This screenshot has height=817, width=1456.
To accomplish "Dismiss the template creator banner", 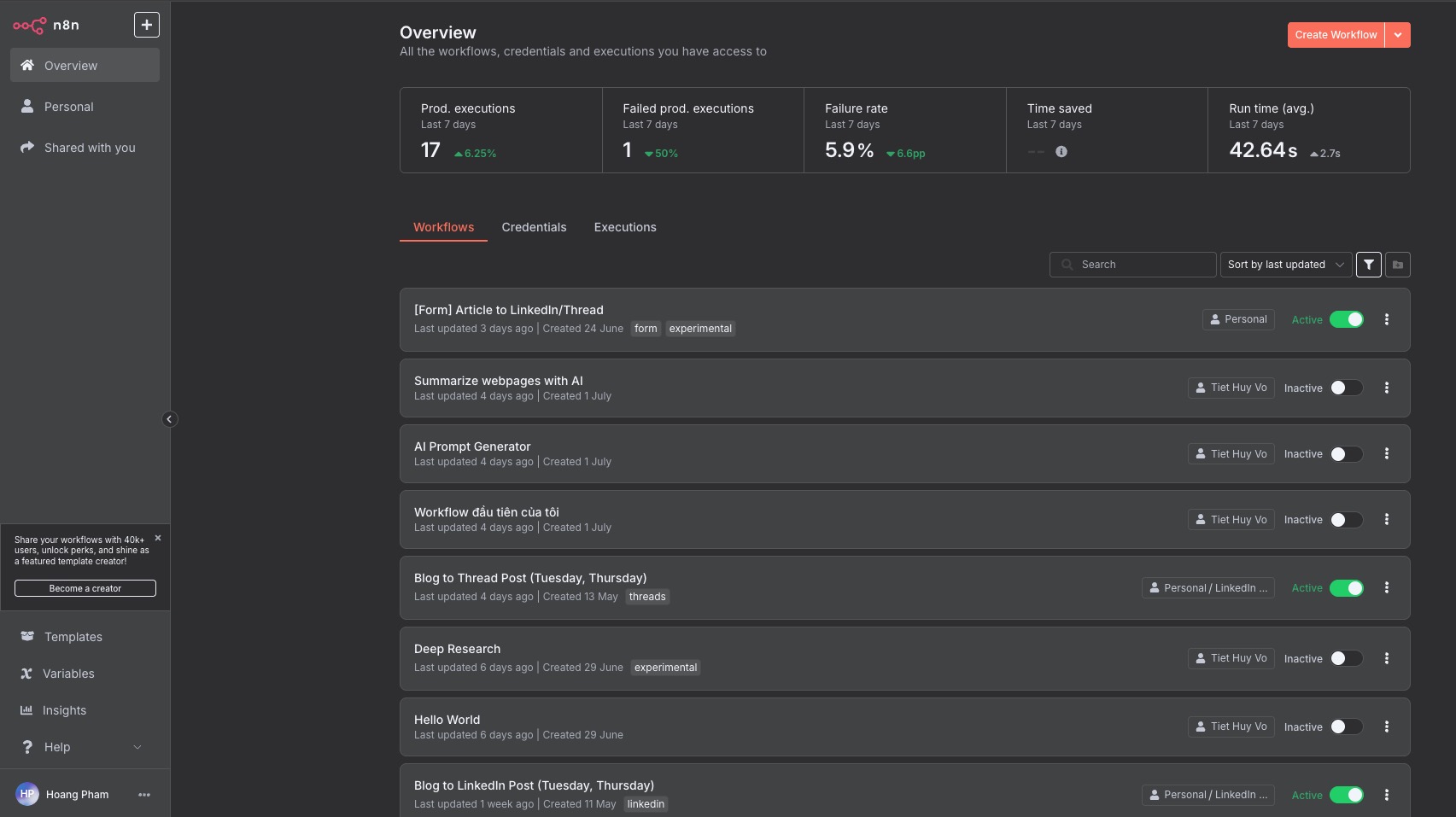I will (158, 538).
